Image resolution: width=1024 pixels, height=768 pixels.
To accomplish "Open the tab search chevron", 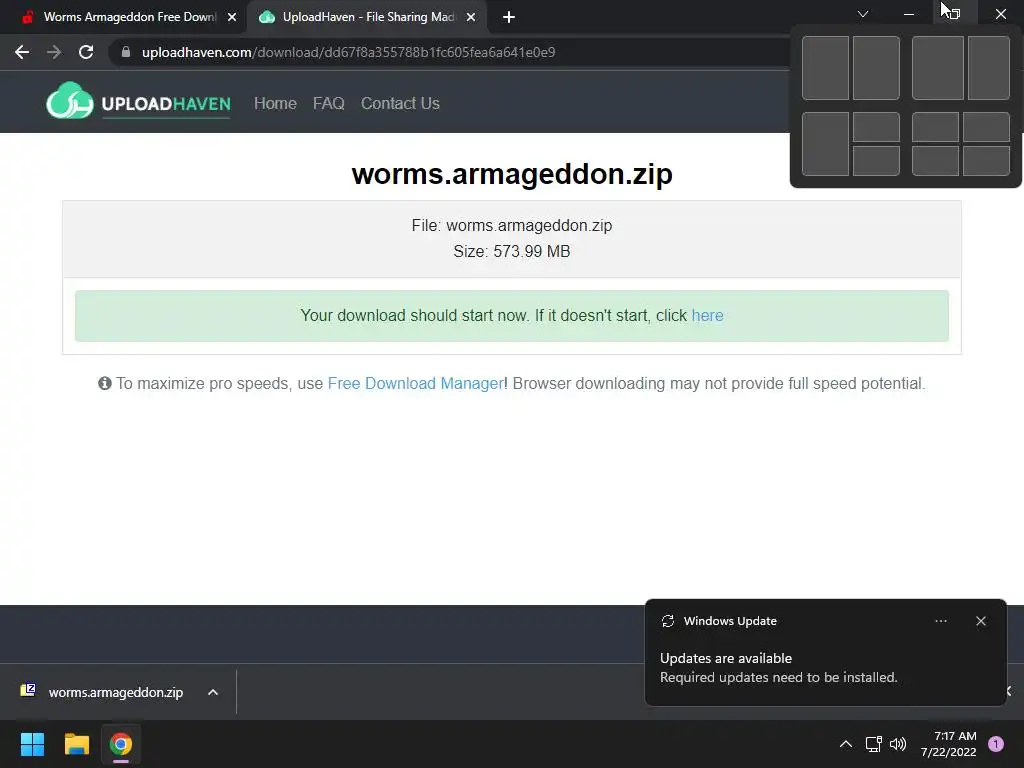I will tap(863, 14).
